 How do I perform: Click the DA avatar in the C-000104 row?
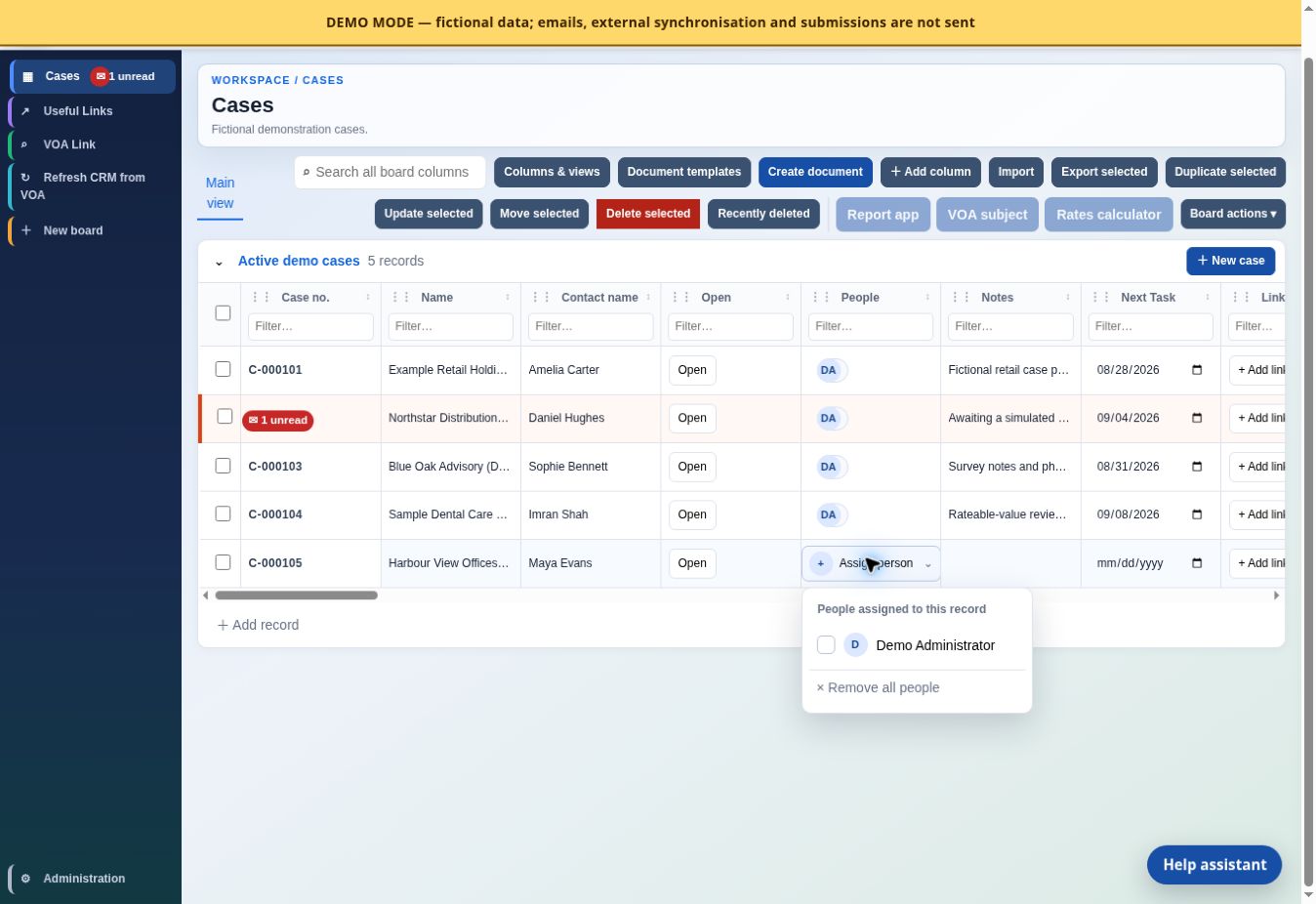pos(829,514)
